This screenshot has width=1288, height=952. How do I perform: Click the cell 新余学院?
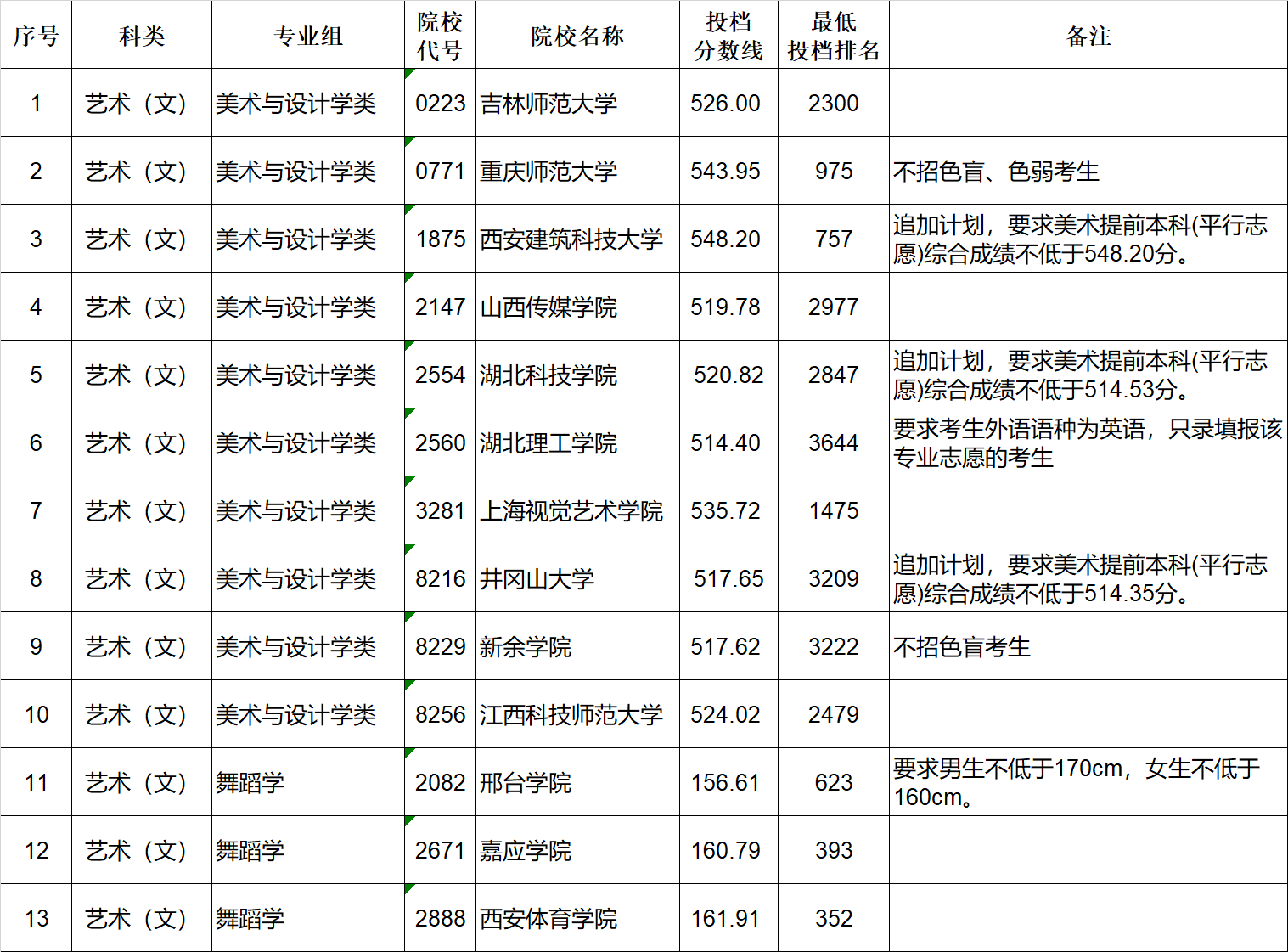pyautogui.click(x=577, y=646)
